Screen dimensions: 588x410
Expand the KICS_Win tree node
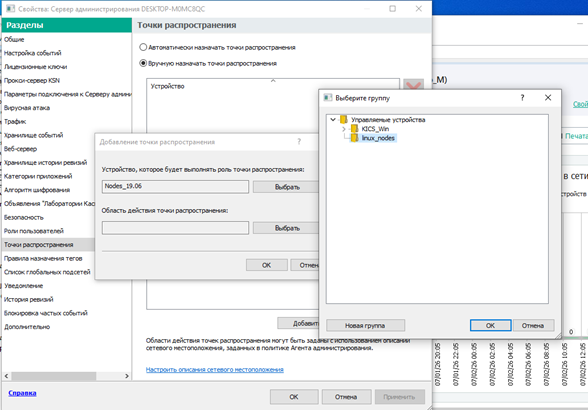coord(344,129)
